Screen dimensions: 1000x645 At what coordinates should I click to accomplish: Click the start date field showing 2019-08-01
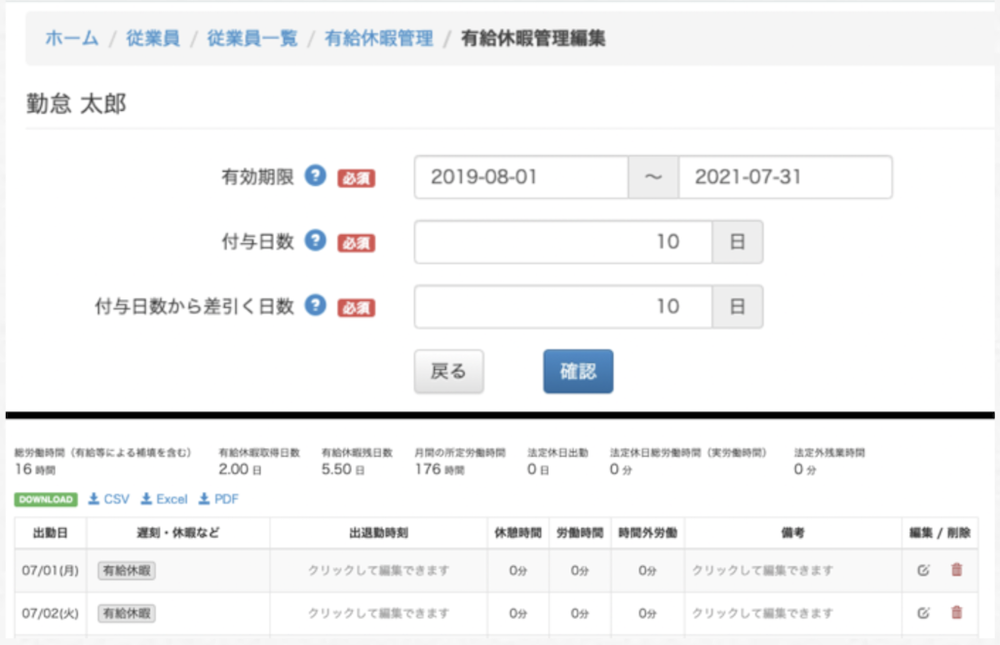(520, 177)
